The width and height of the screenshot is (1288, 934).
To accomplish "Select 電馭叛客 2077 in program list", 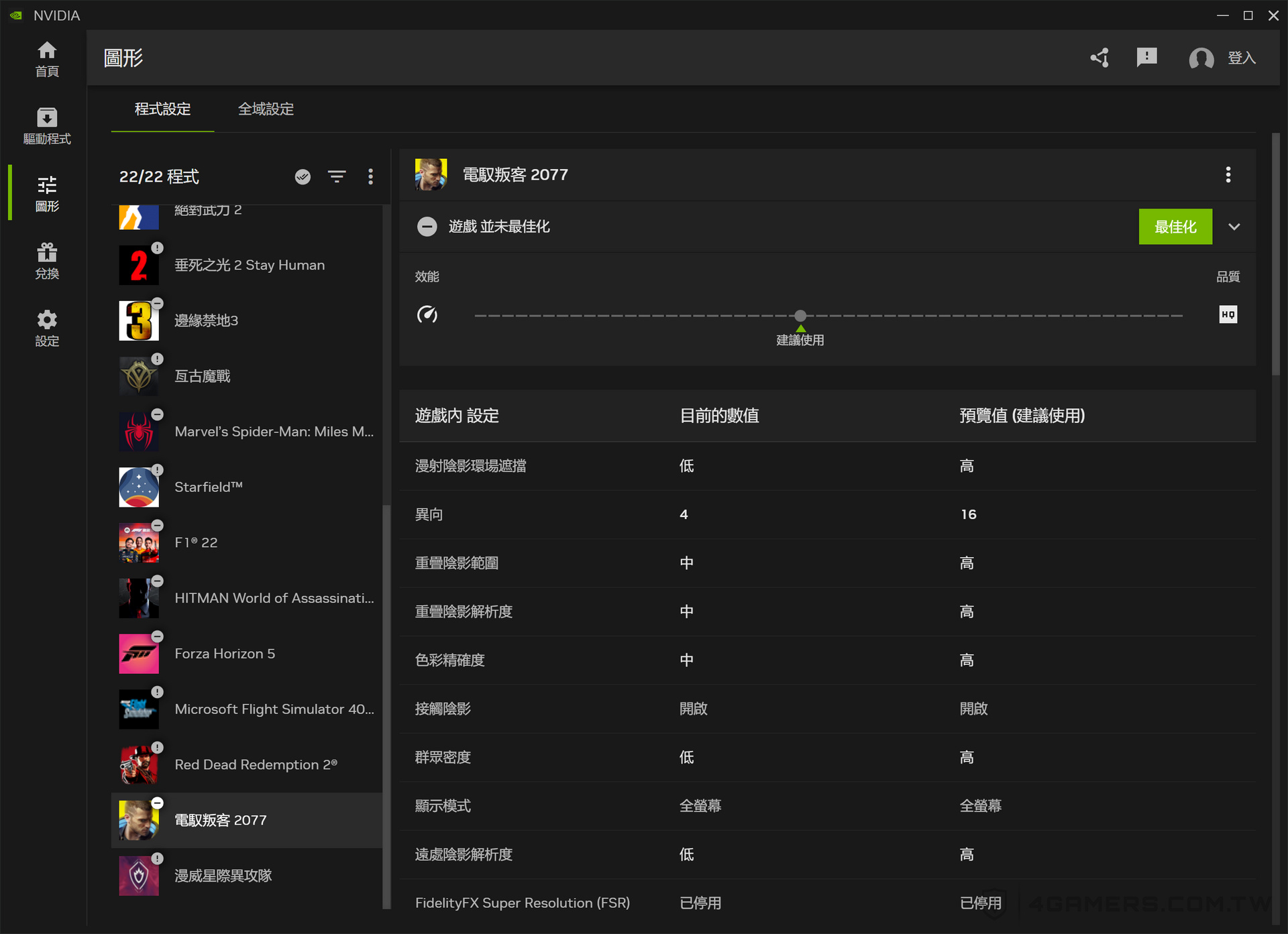I will click(x=247, y=821).
